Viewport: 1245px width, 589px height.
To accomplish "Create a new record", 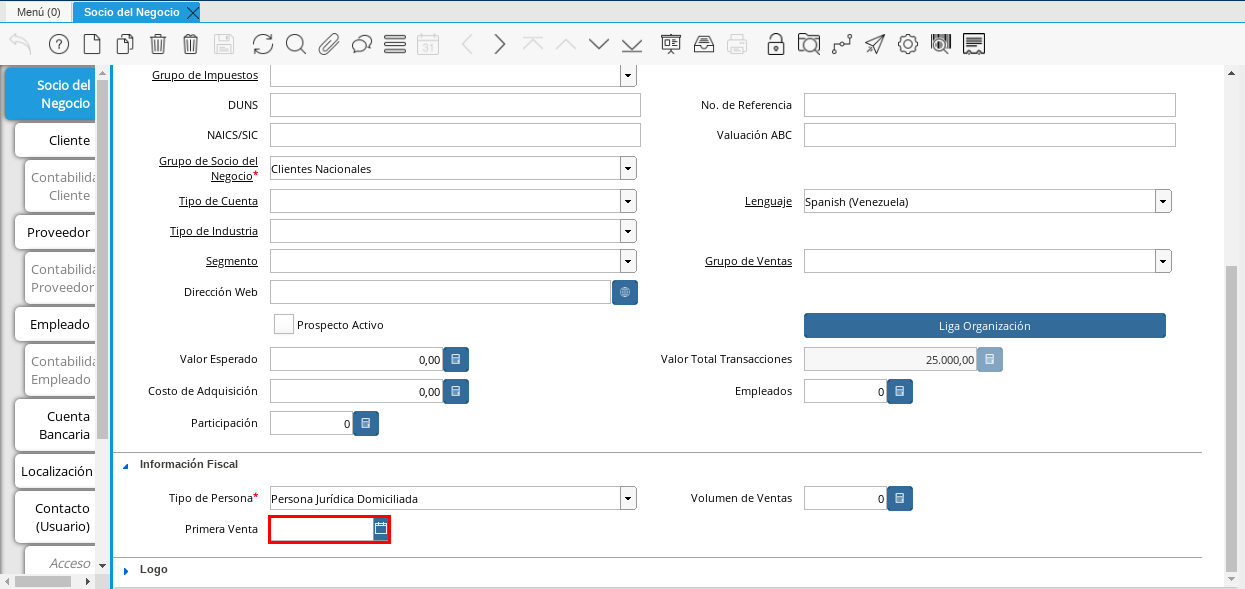I will (92, 44).
